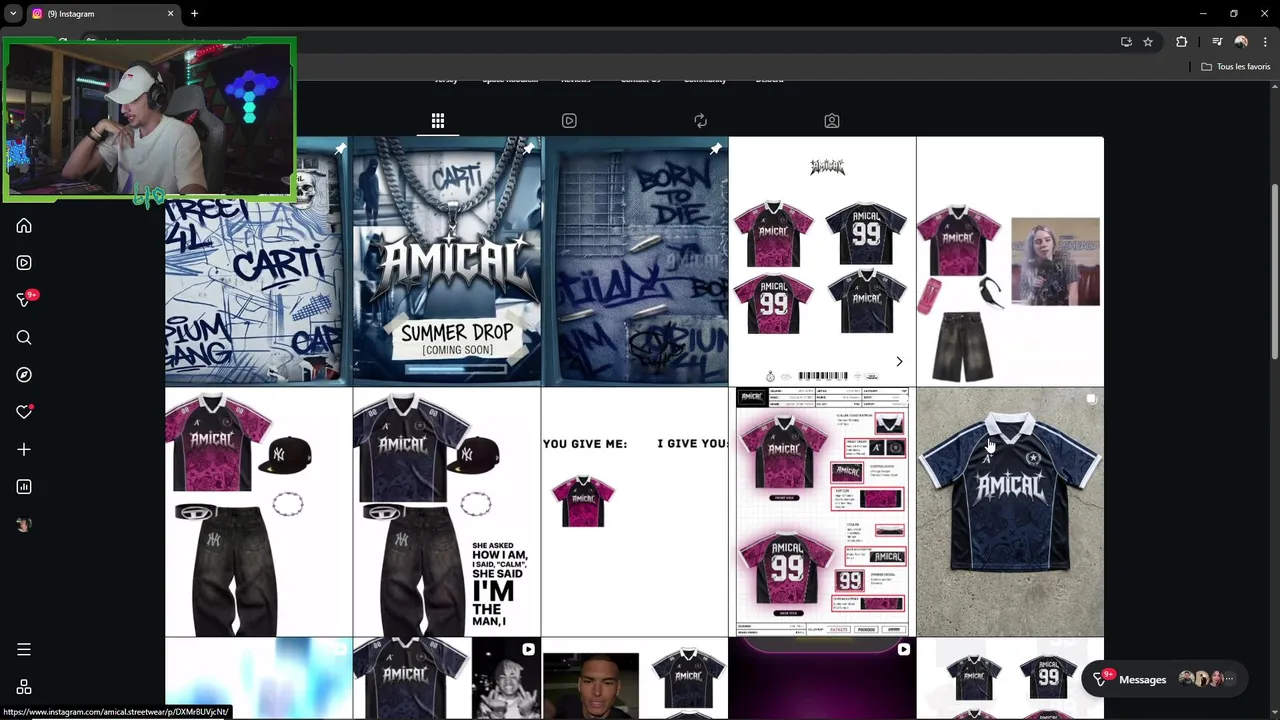Open 'You give me: I give you:' post
Screen dimensions: 1280x720
[x=635, y=512]
